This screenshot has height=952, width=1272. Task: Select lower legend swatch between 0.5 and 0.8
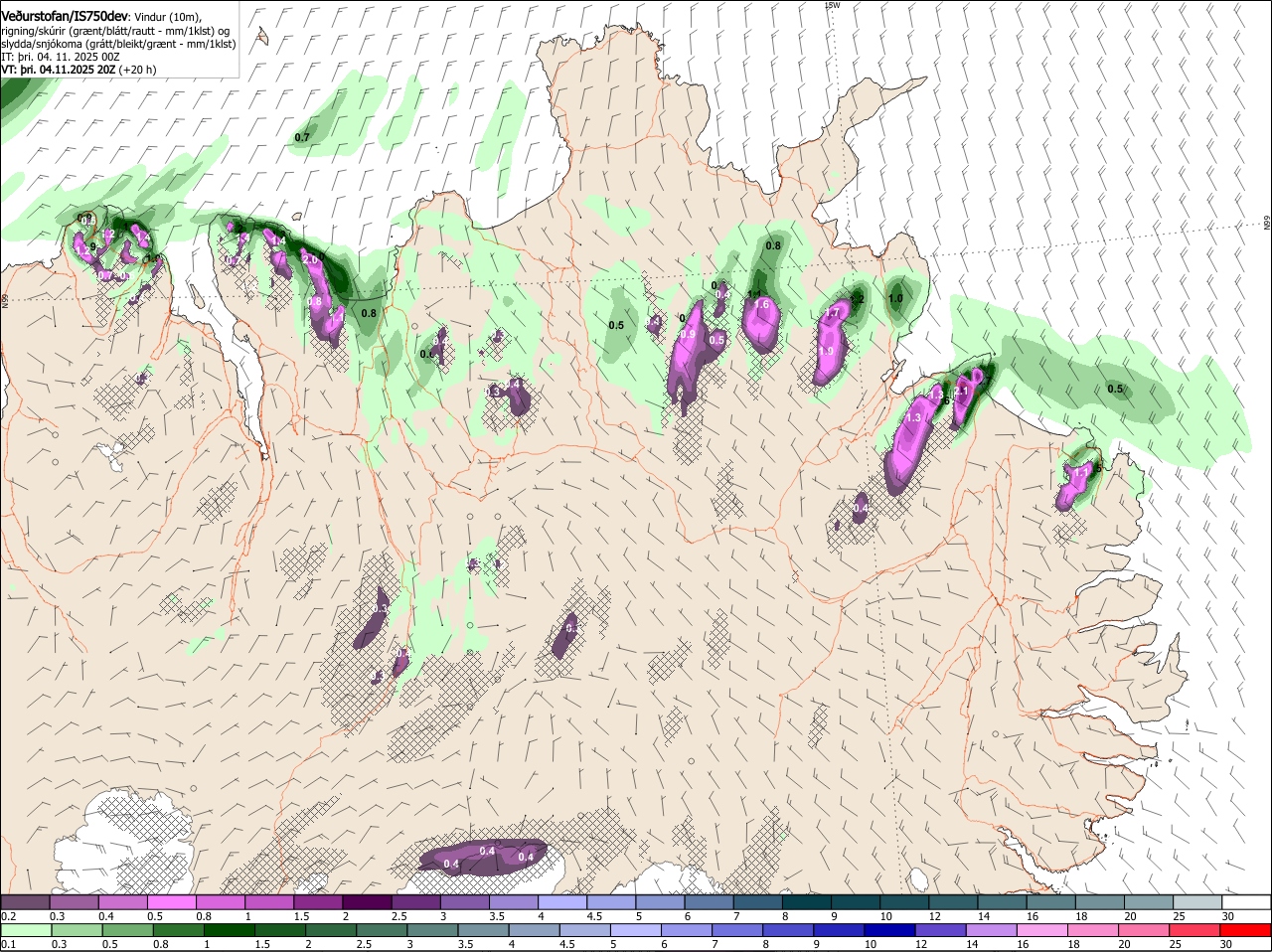pyautogui.click(x=126, y=930)
